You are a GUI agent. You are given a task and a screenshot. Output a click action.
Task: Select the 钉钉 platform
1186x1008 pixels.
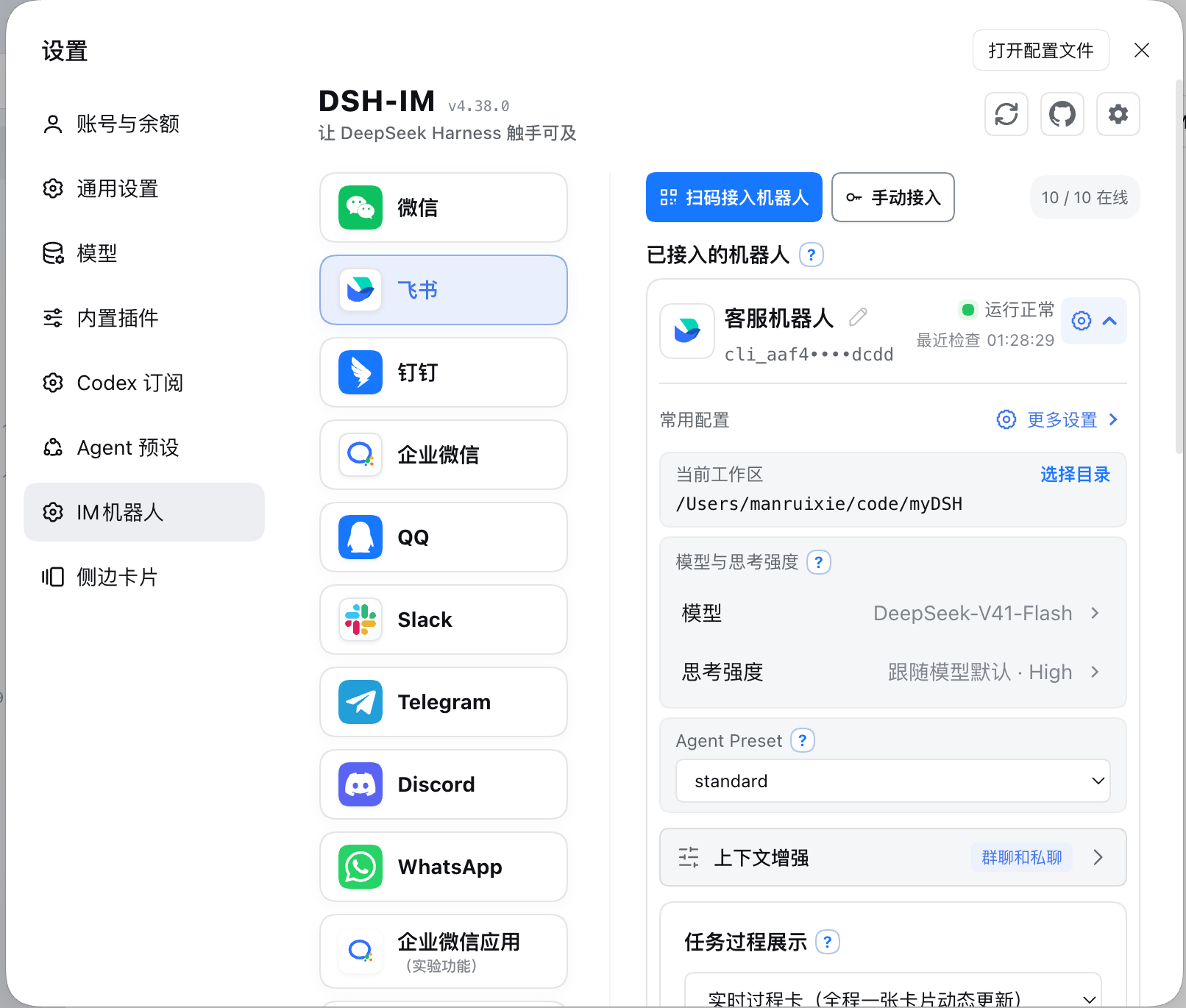[444, 372]
